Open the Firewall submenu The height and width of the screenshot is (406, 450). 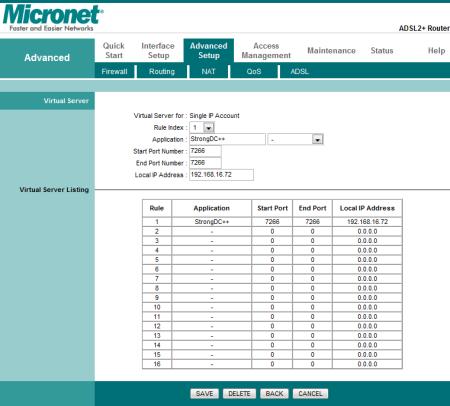(x=114, y=71)
